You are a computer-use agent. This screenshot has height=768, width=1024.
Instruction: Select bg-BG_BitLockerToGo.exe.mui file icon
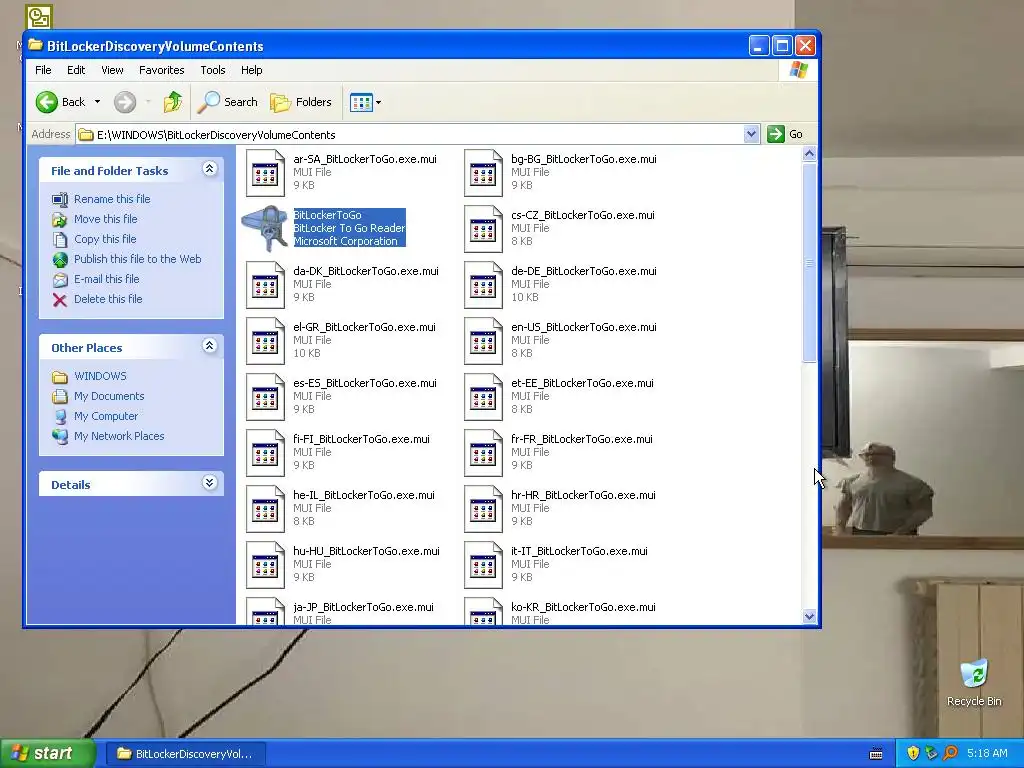(483, 172)
